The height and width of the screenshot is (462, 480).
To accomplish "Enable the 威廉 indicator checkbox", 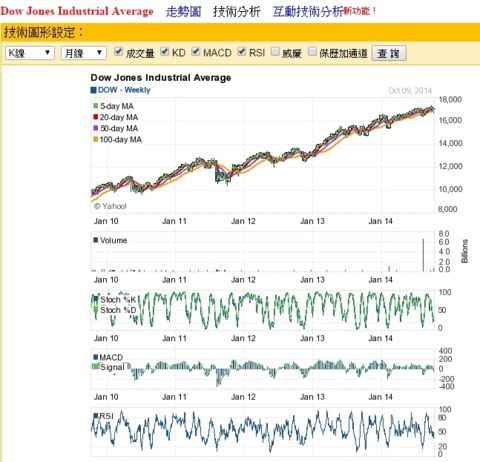I will tap(275, 52).
